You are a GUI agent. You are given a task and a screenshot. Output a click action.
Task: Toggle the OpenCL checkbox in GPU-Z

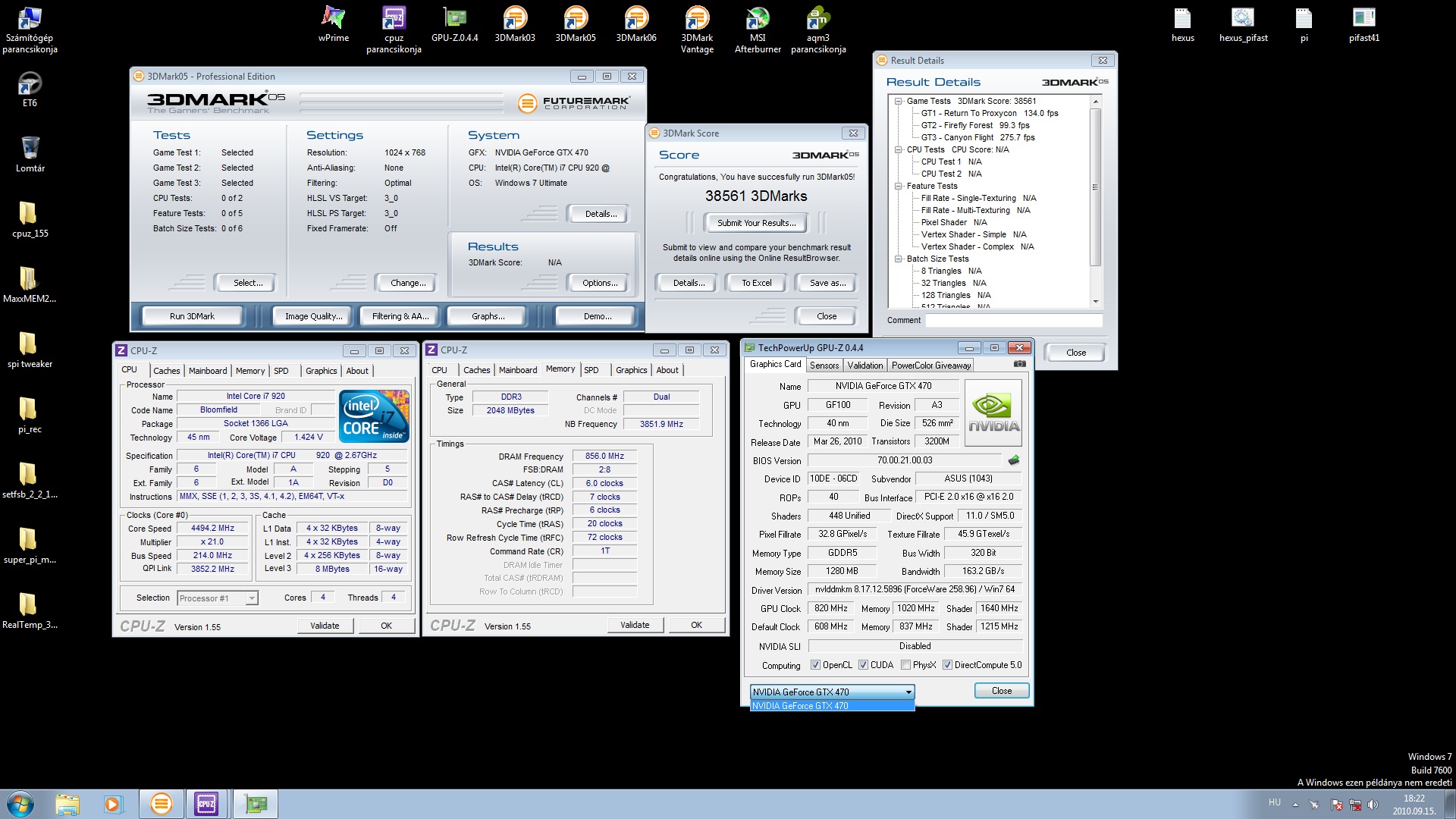pyautogui.click(x=815, y=665)
